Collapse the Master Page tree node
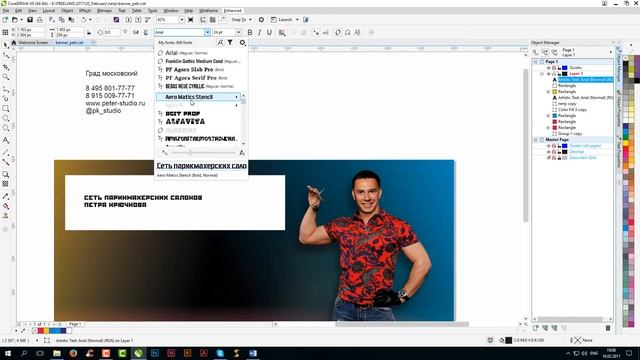640x360 pixels. (x=536, y=140)
